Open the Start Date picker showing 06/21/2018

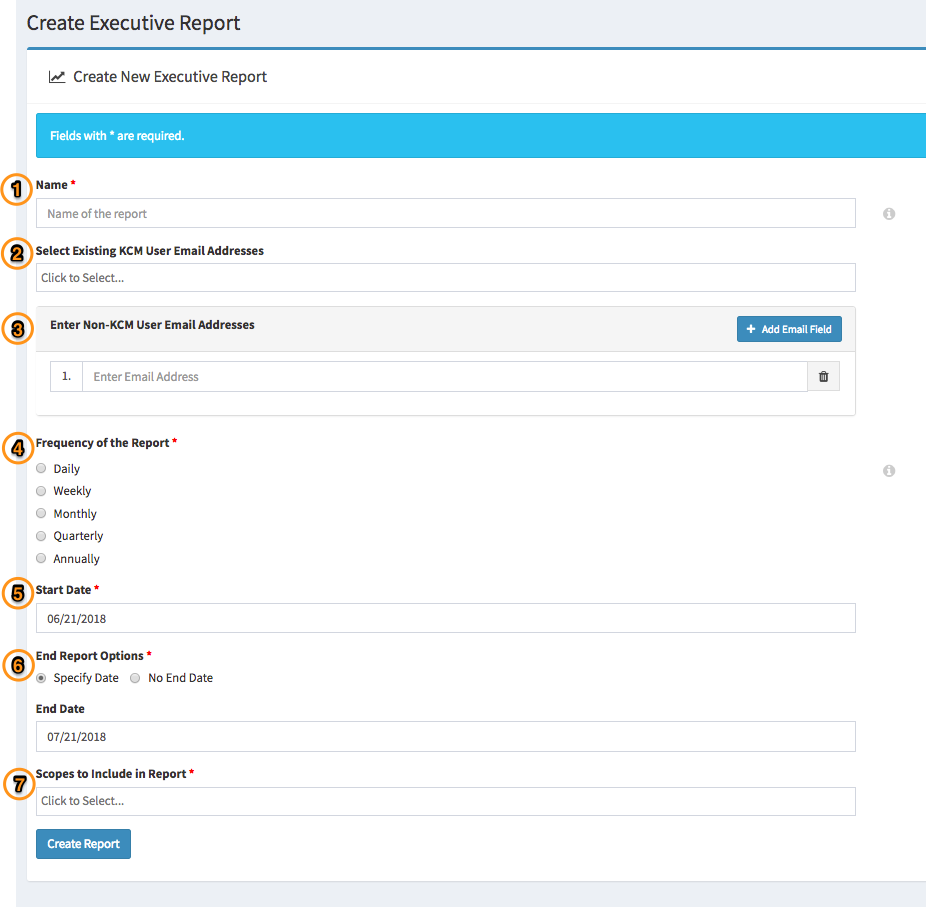click(x=446, y=617)
